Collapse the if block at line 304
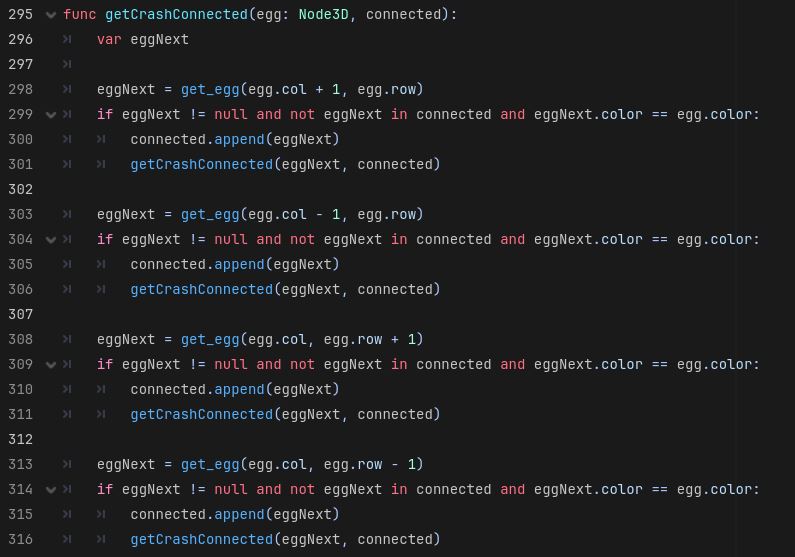Screen dimensions: 795x557 51,240
